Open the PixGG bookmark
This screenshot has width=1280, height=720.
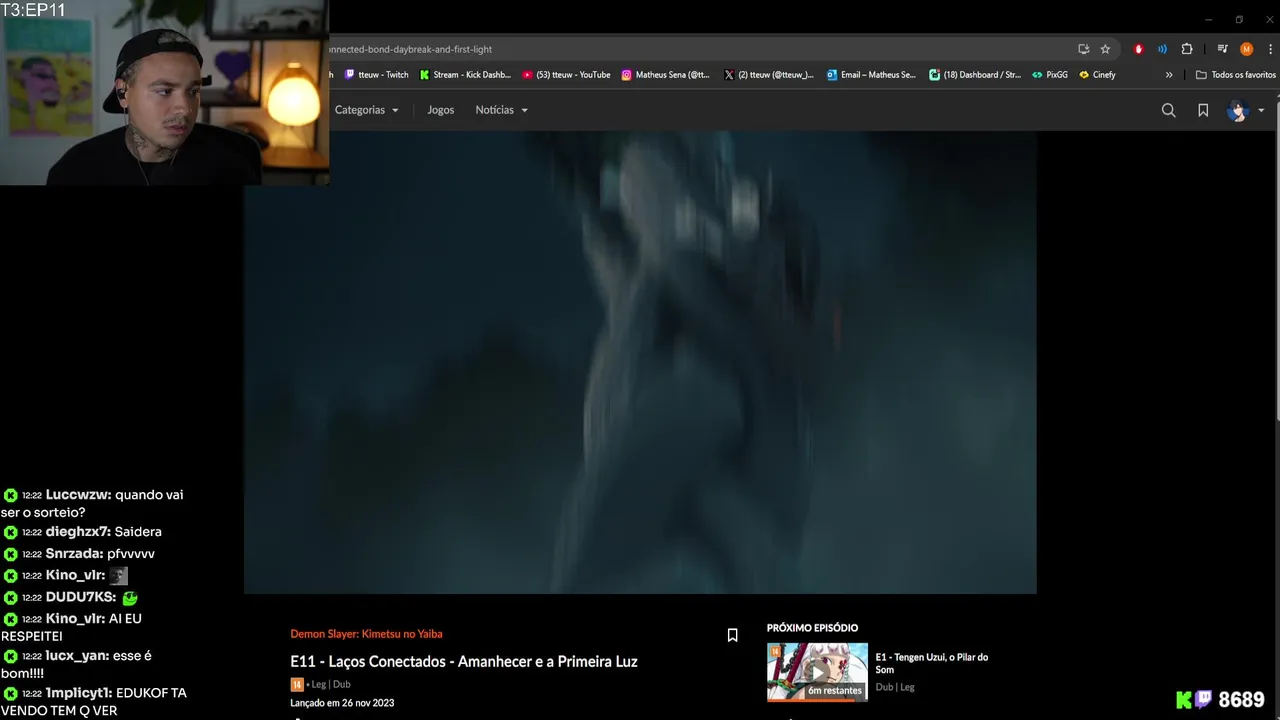[1050, 75]
